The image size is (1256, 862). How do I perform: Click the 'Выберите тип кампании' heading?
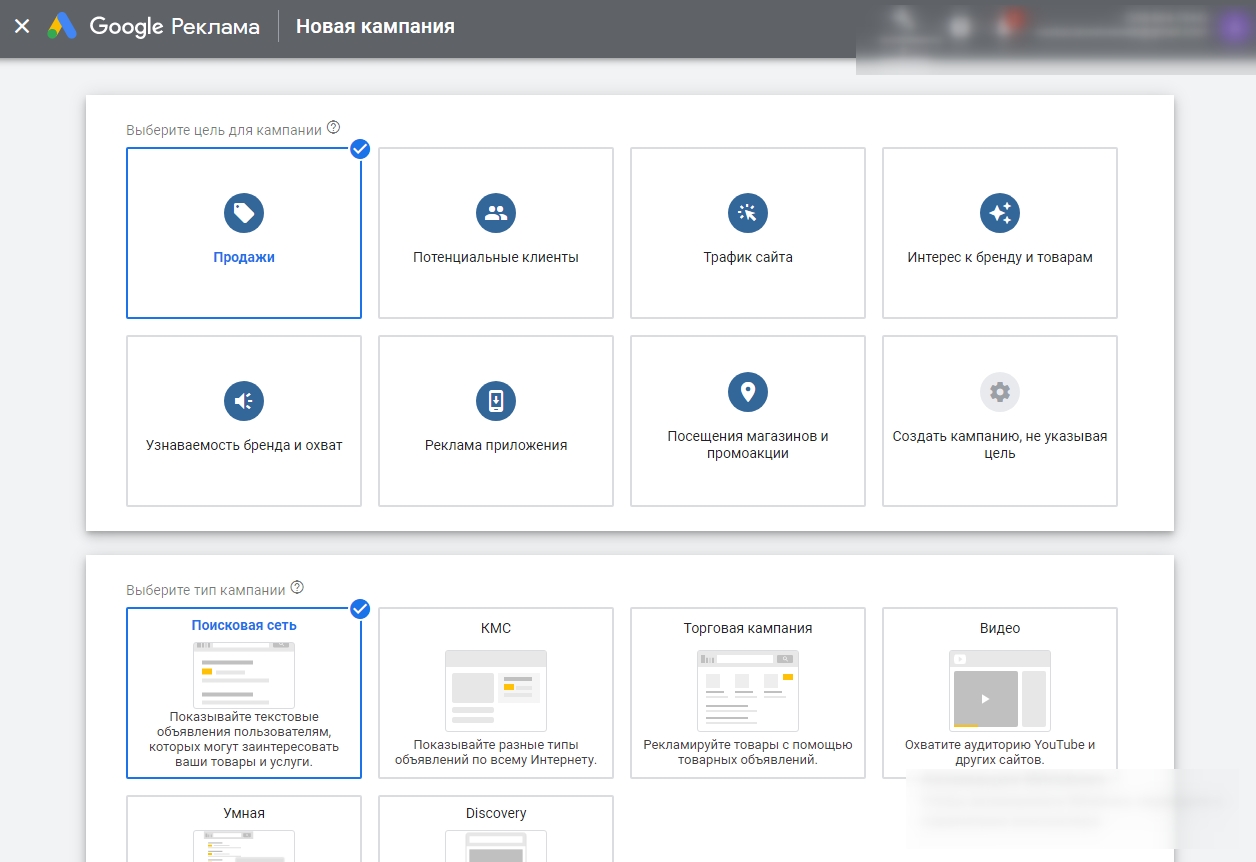coord(206,590)
